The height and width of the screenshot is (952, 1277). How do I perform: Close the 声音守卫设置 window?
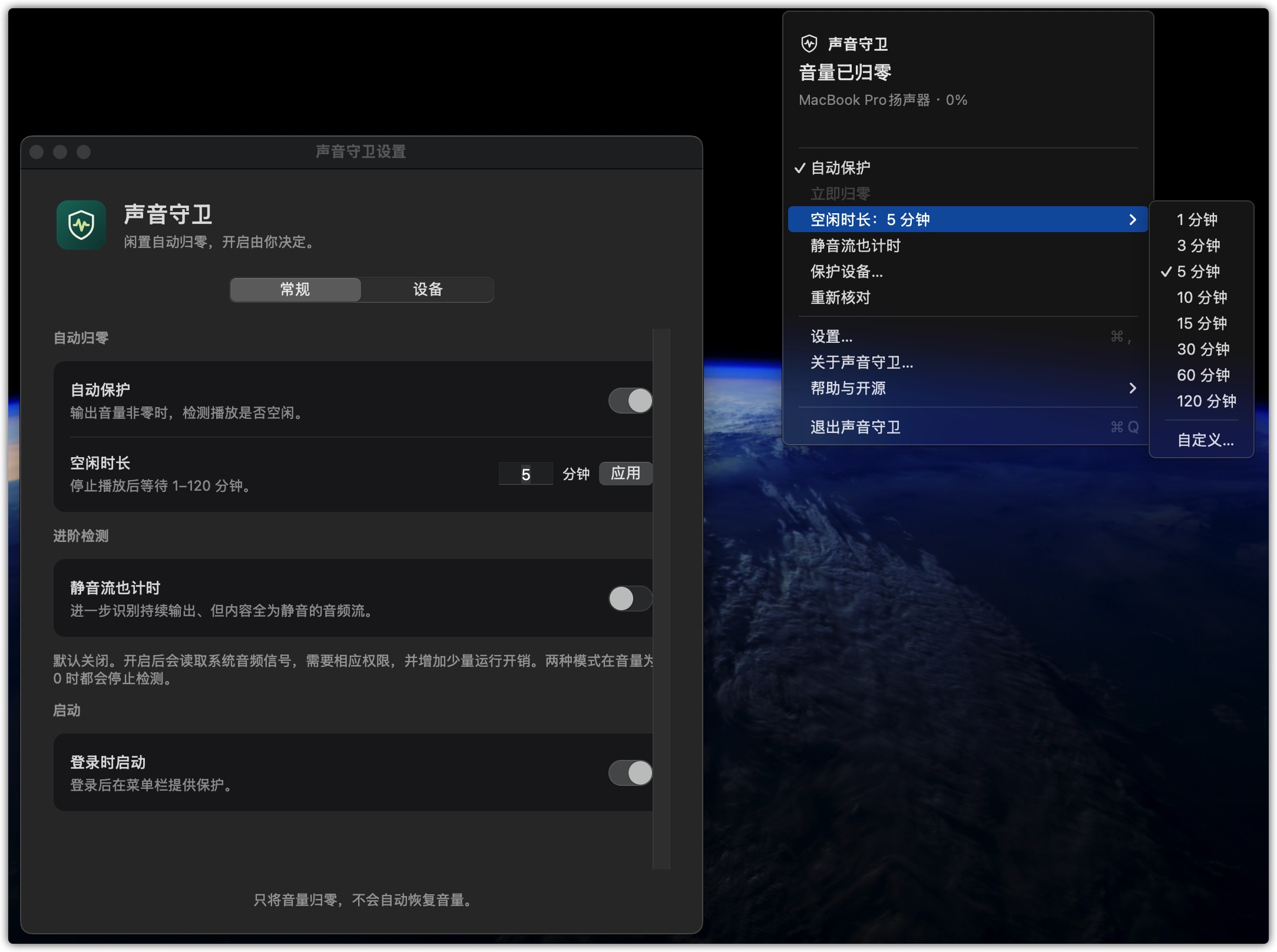pos(37,152)
